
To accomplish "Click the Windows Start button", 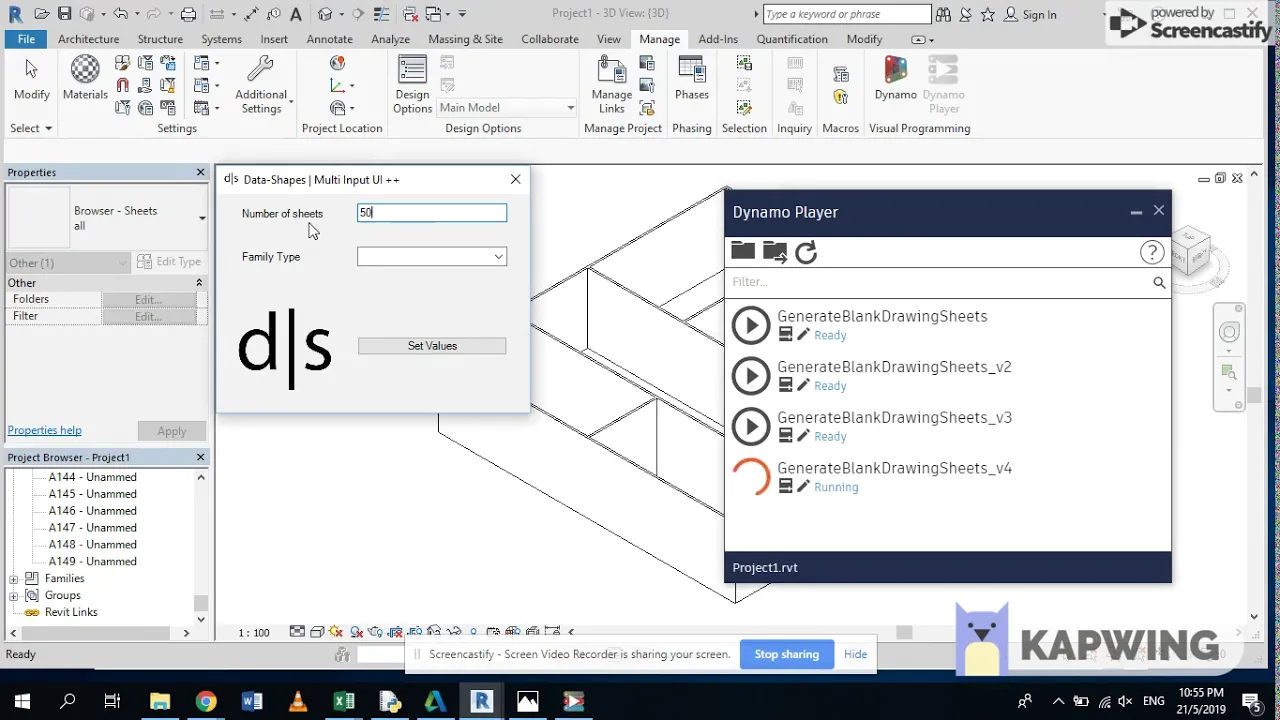I will pyautogui.click(x=22, y=701).
